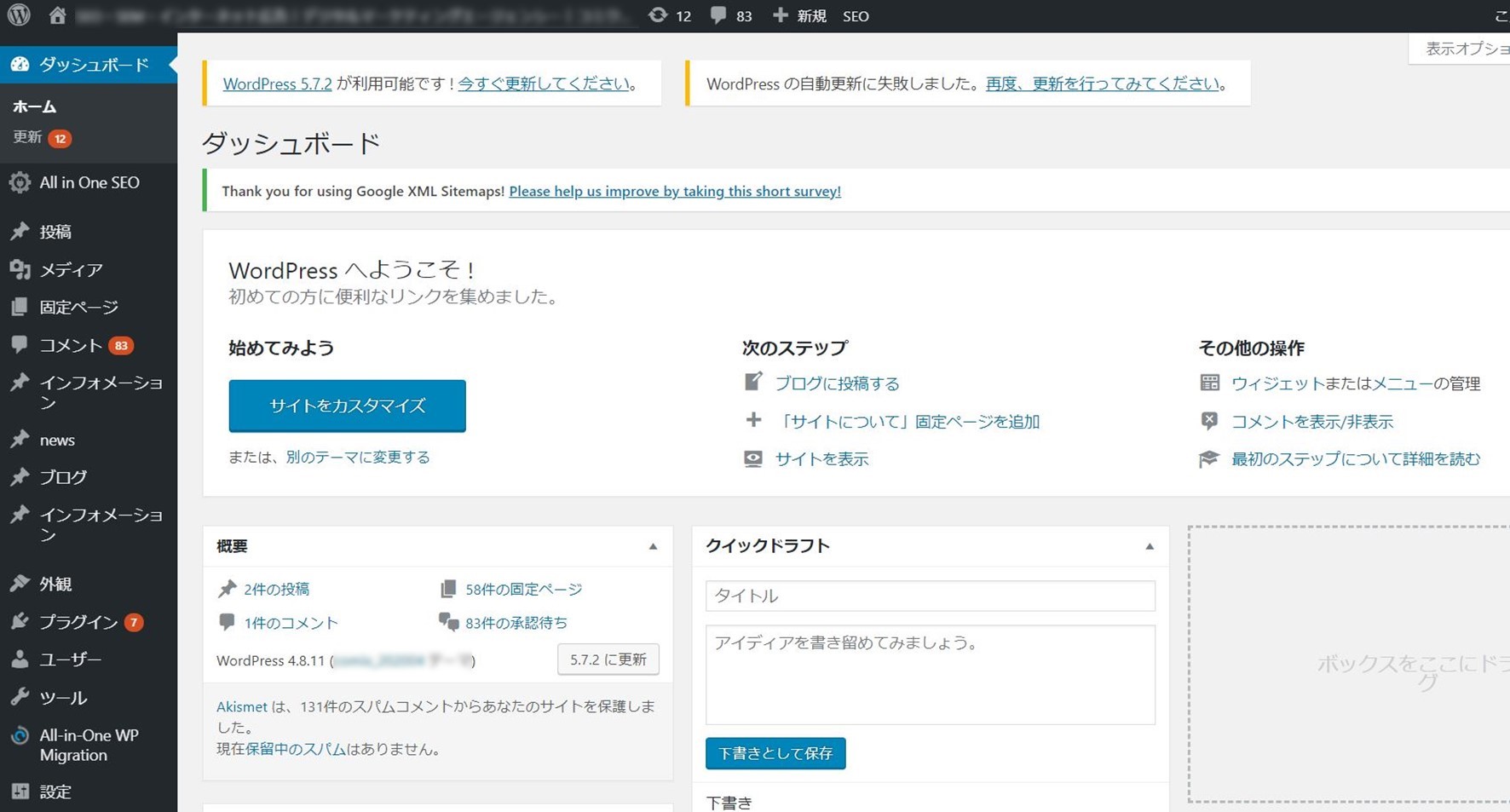The width and height of the screenshot is (1510, 812).
Task: Open SEO in the admin bar
Action: 856,16
